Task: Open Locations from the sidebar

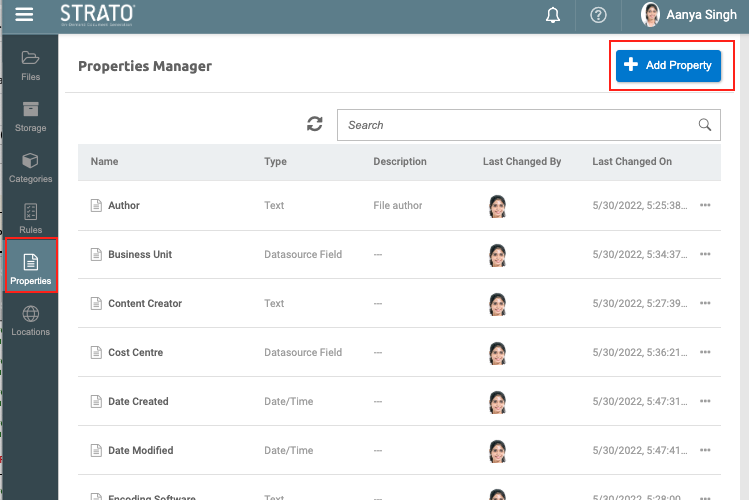Action: (x=30, y=321)
